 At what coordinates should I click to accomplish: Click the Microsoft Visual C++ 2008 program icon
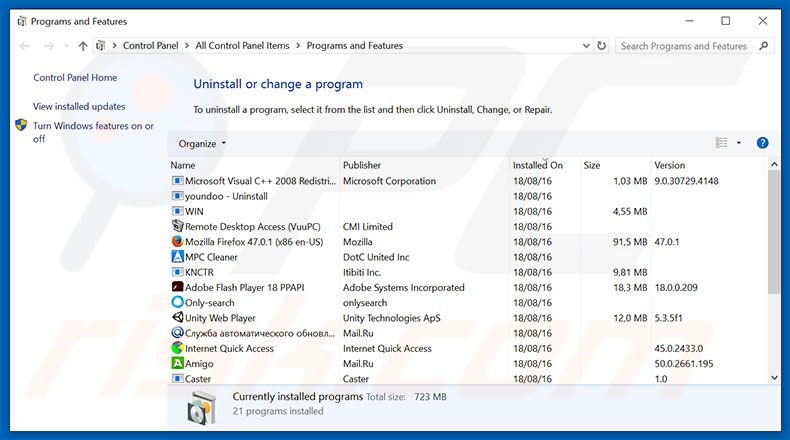tap(177, 180)
